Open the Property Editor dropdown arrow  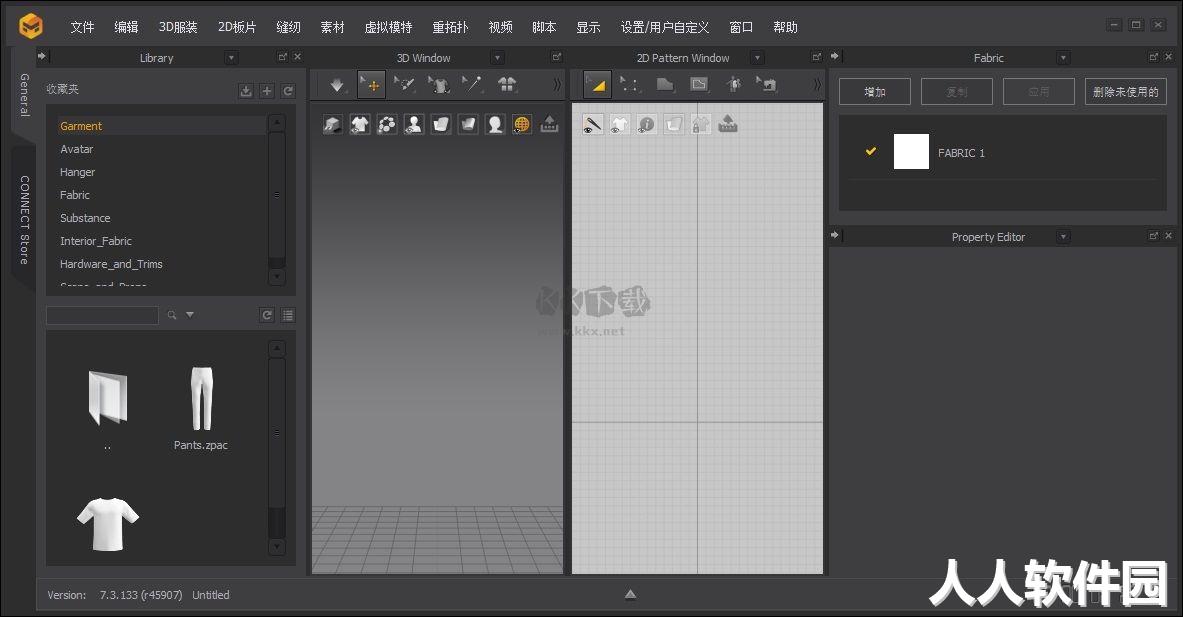(x=1063, y=237)
